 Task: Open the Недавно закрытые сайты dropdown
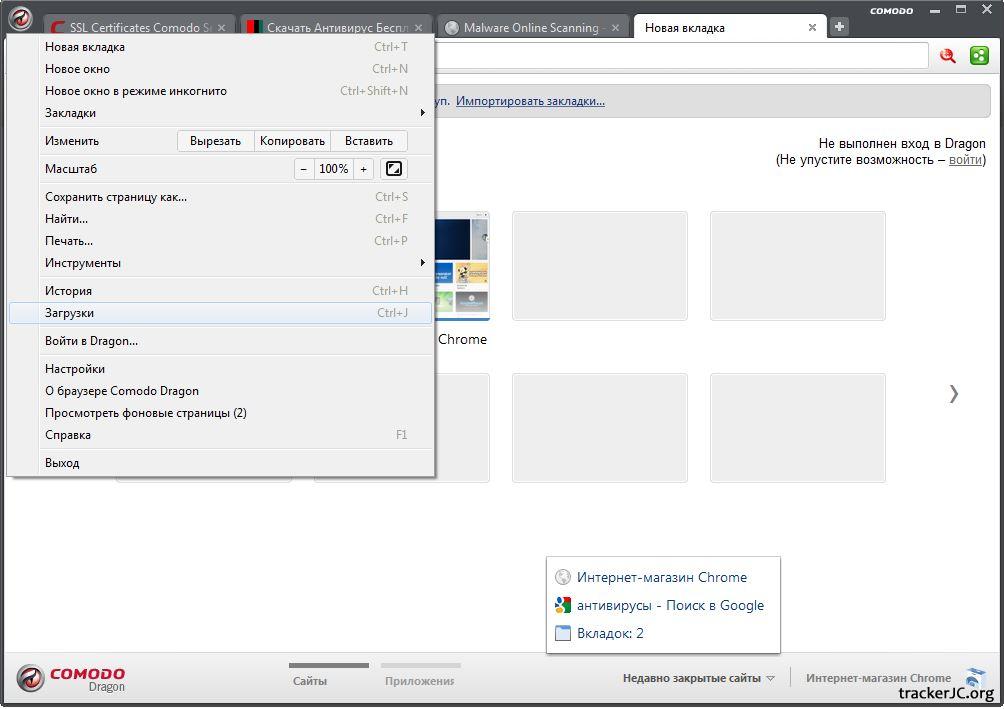tap(698, 678)
